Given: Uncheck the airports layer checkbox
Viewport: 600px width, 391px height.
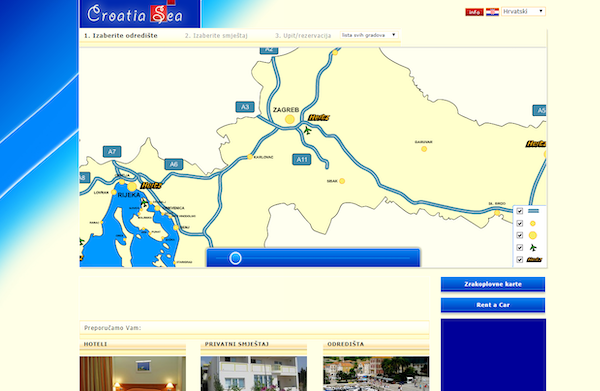Looking at the screenshot, I should click(520, 248).
